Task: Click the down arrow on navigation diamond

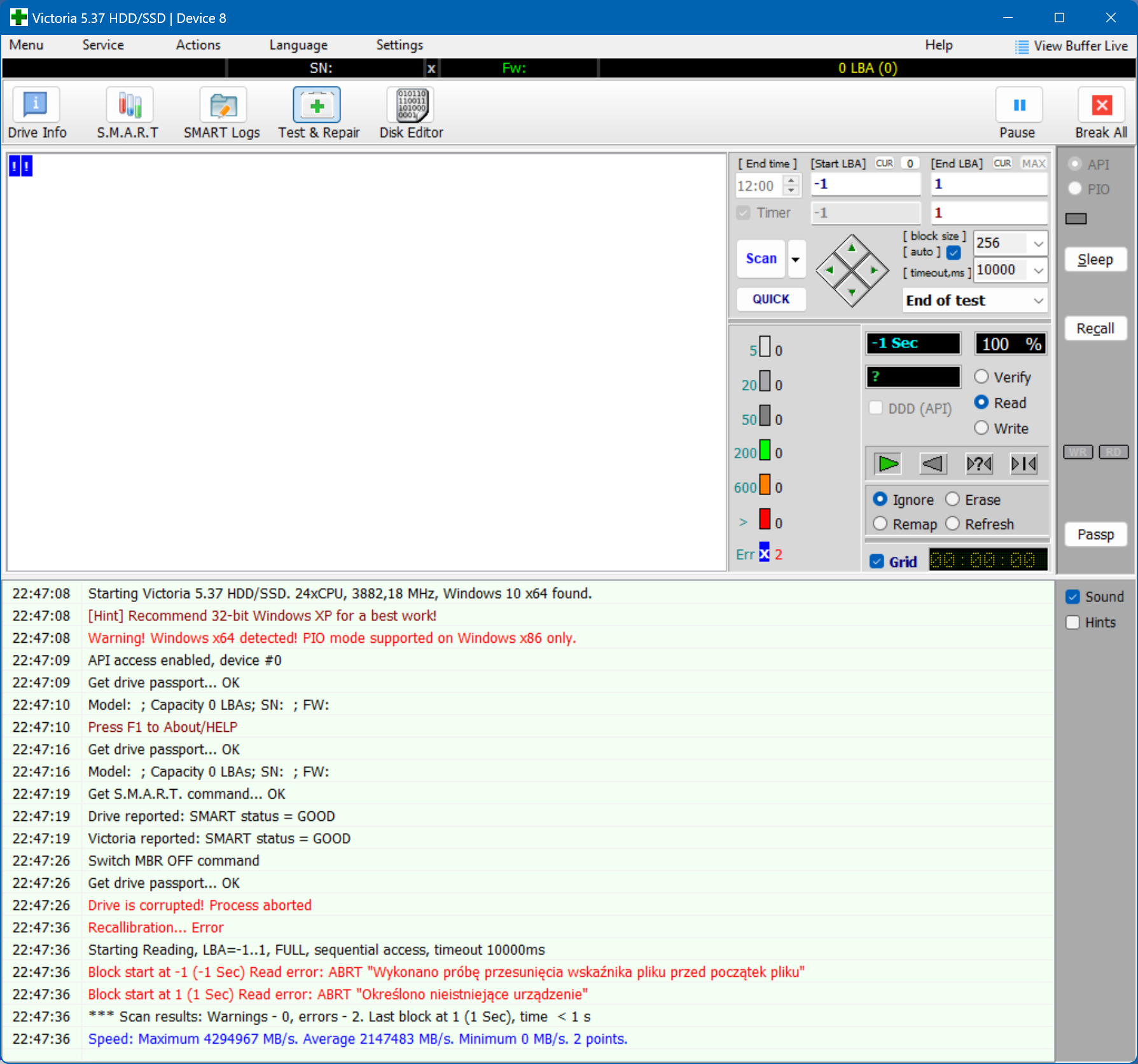Action: point(852,292)
